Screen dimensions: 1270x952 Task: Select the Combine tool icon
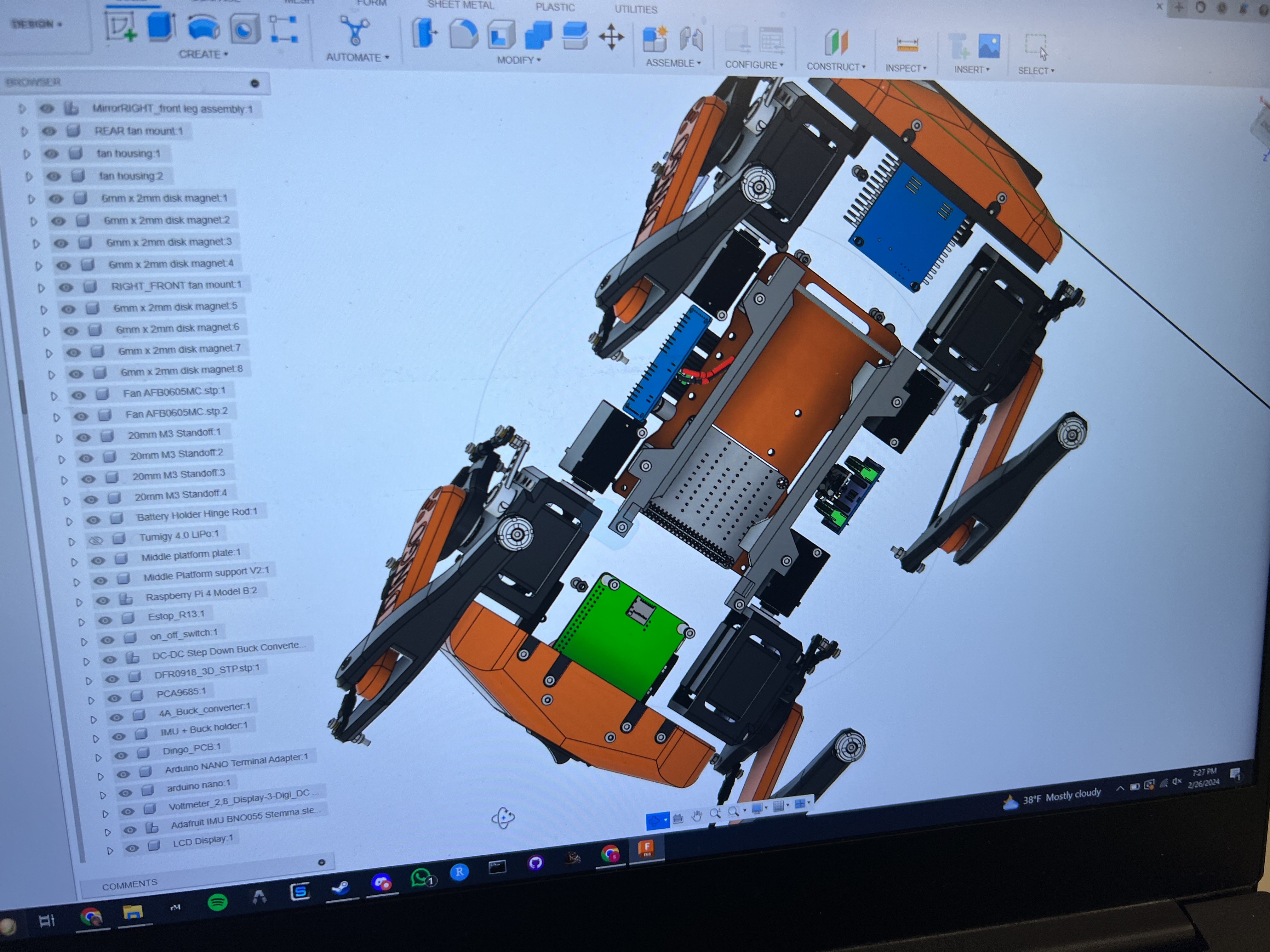point(538,36)
